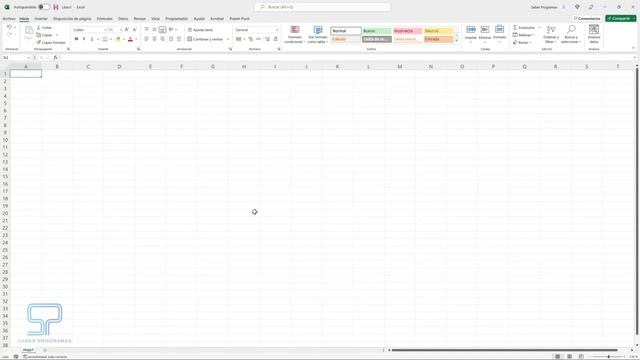Toggle Underline (S) formatting
Screen dimensions: 640x360
pyautogui.click(x=92, y=39)
